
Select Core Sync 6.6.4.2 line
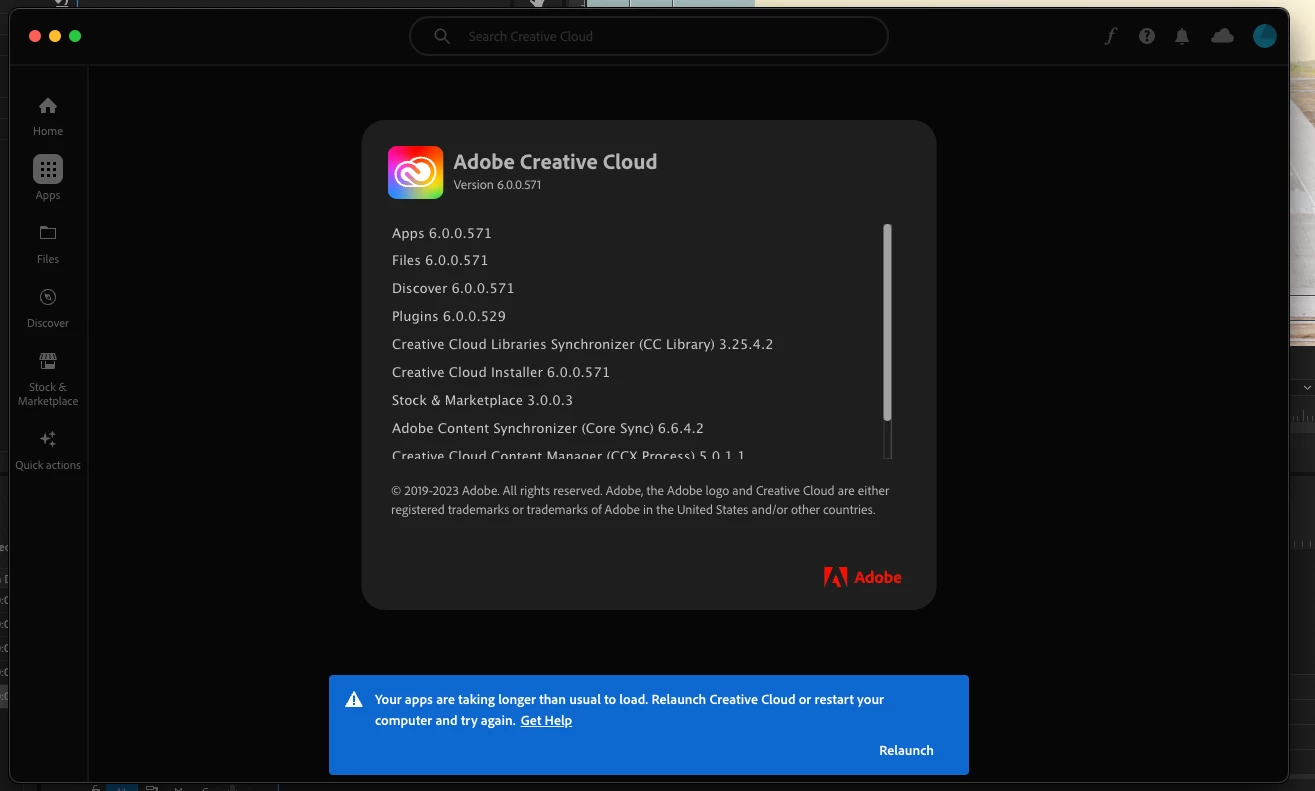[x=548, y=428]
